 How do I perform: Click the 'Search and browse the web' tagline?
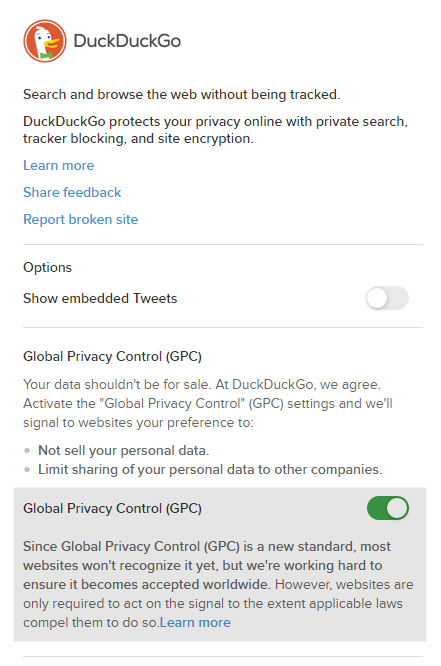click(x=182, y=94)
